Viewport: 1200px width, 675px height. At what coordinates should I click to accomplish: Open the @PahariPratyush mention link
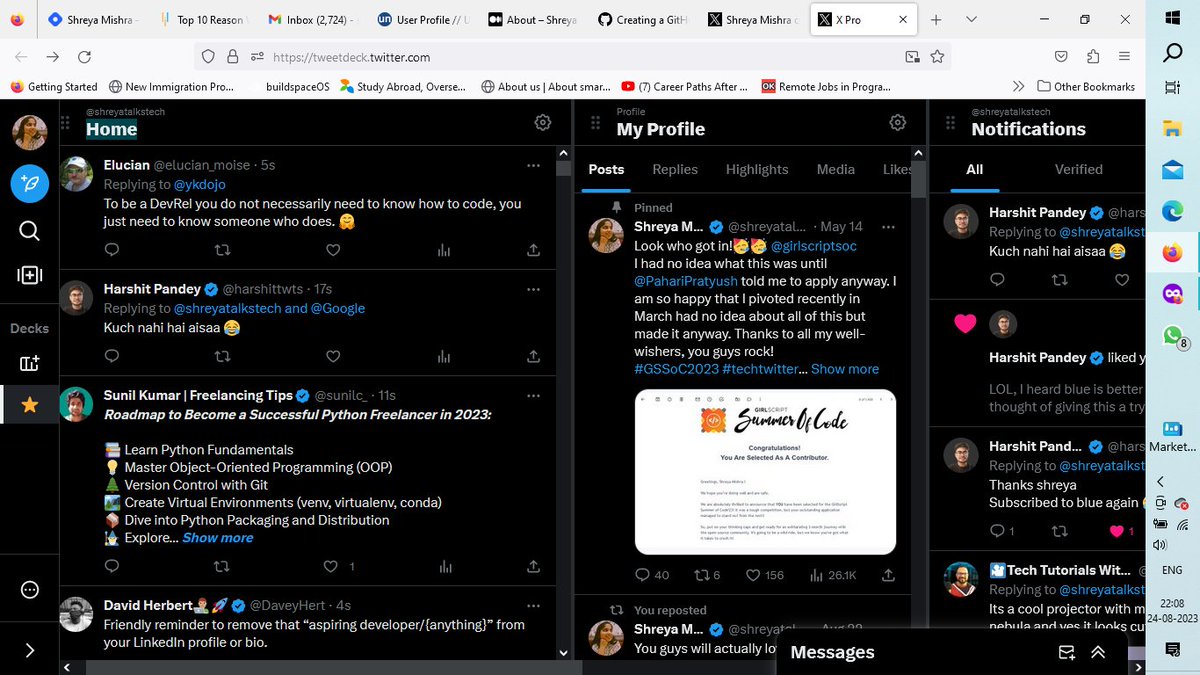click(x=688, y=280)
